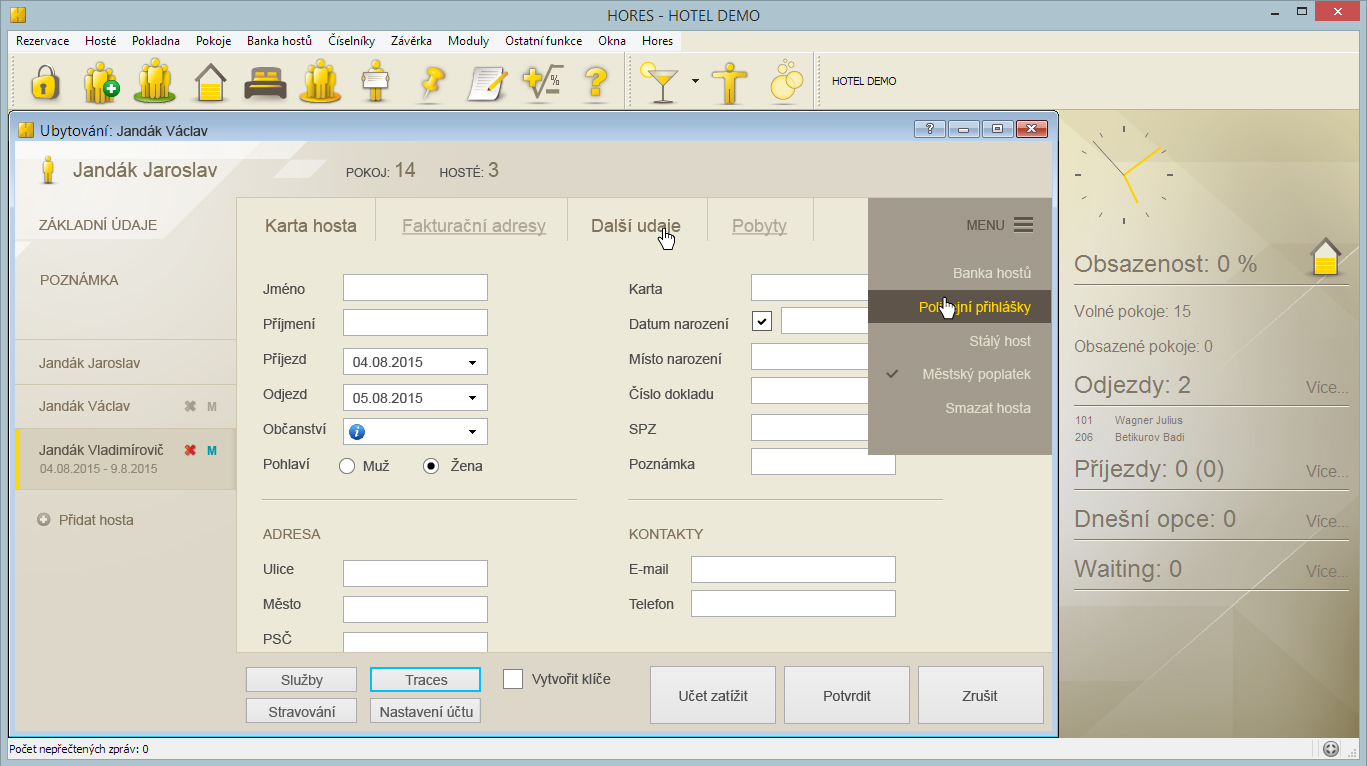
Task: Expand the Občanství combo box
Action: coord(472,432)
